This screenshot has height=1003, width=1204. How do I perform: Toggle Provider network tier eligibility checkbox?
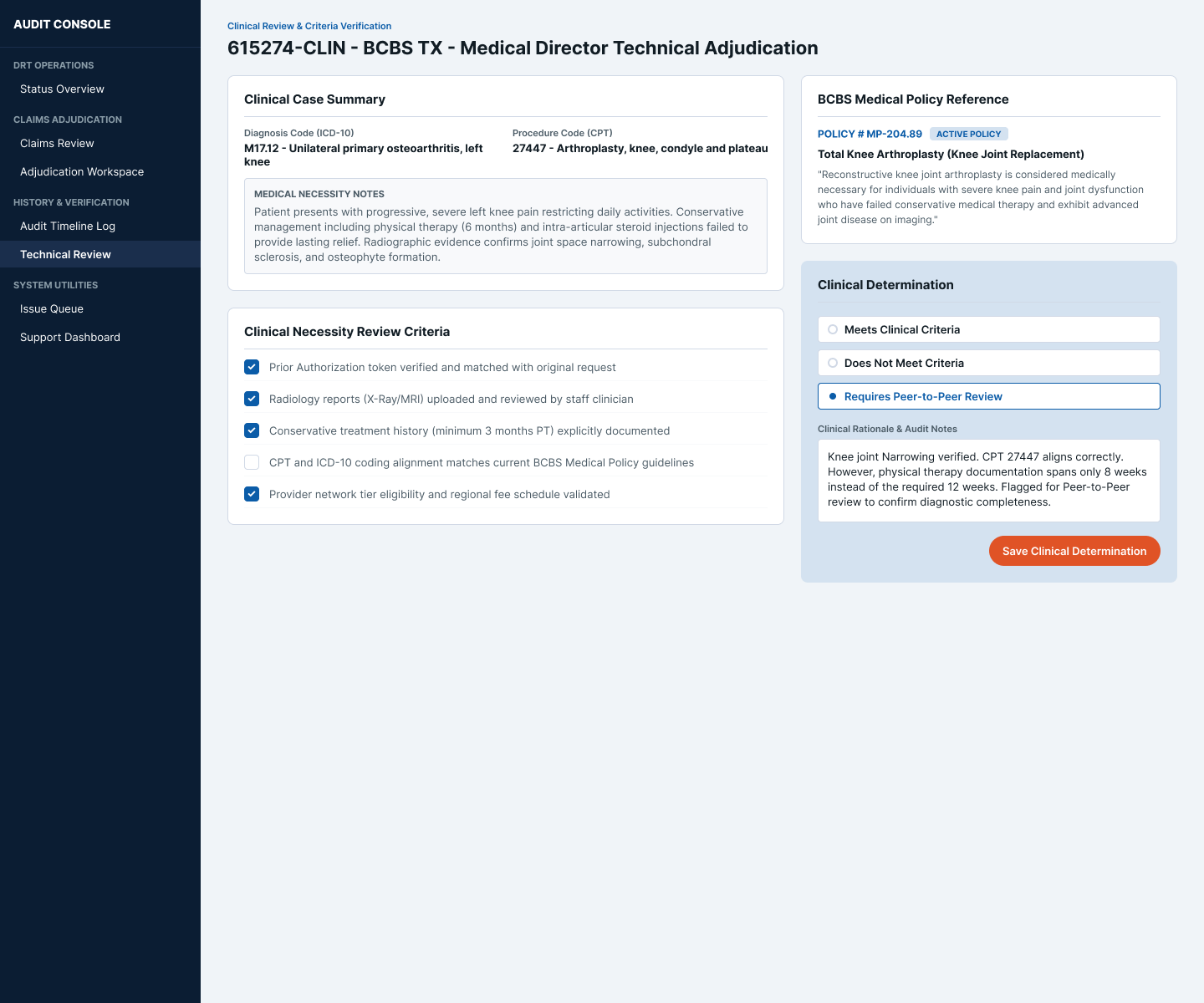tap(252, 494)
